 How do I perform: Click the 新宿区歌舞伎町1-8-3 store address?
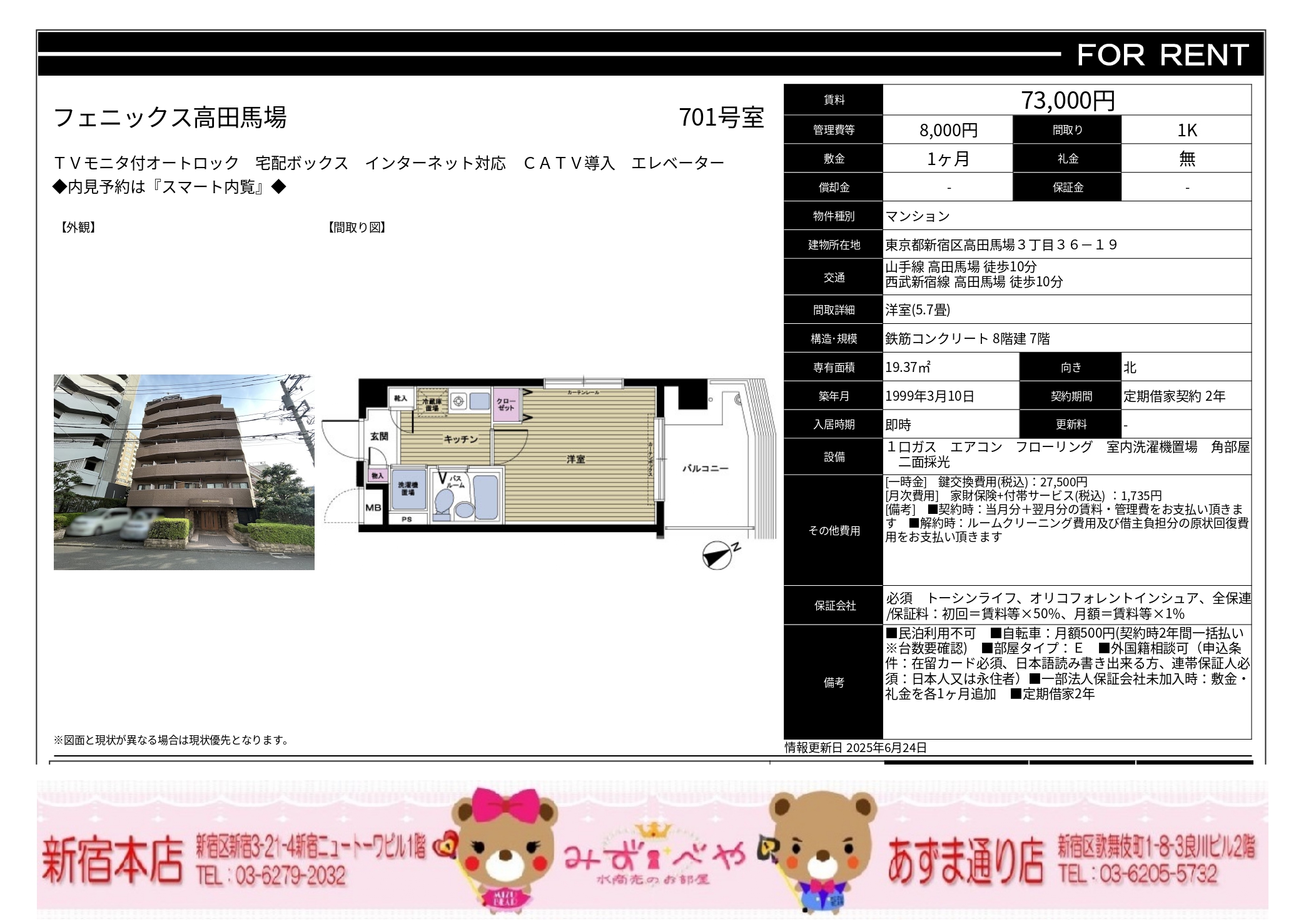coord(1157,846)
